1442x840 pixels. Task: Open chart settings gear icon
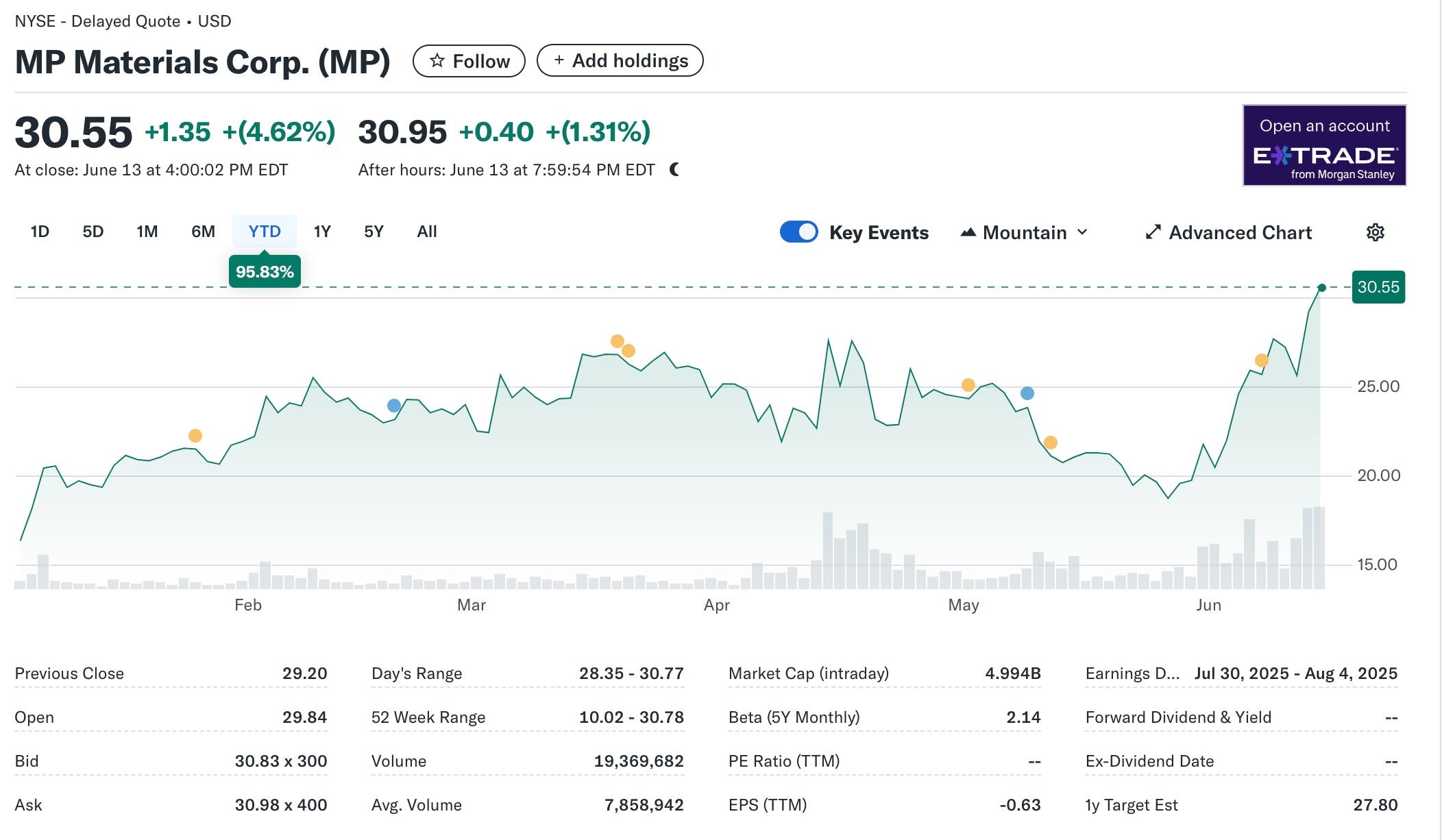coord(1375,232)
